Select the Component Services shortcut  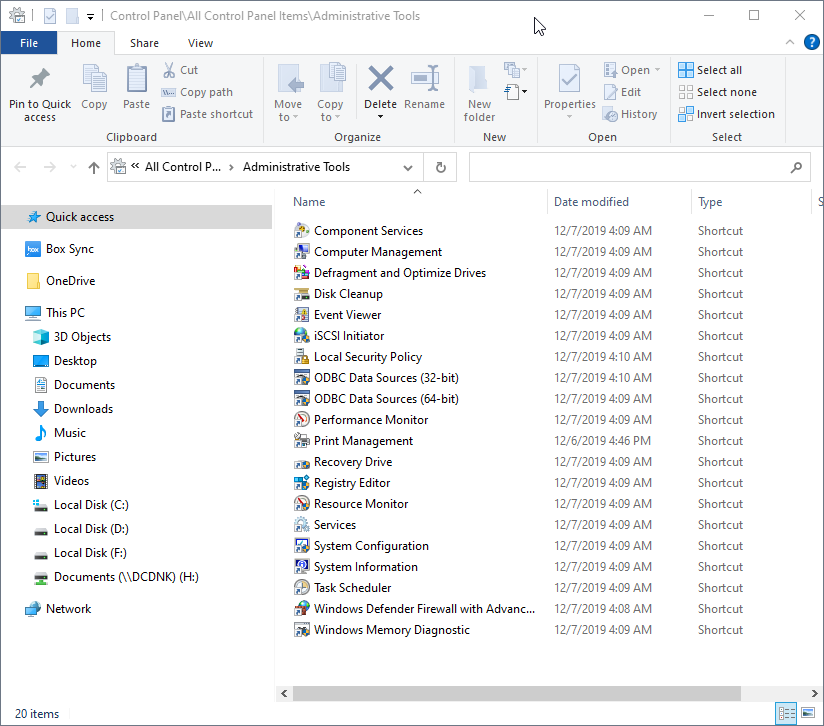pos(368,231)
